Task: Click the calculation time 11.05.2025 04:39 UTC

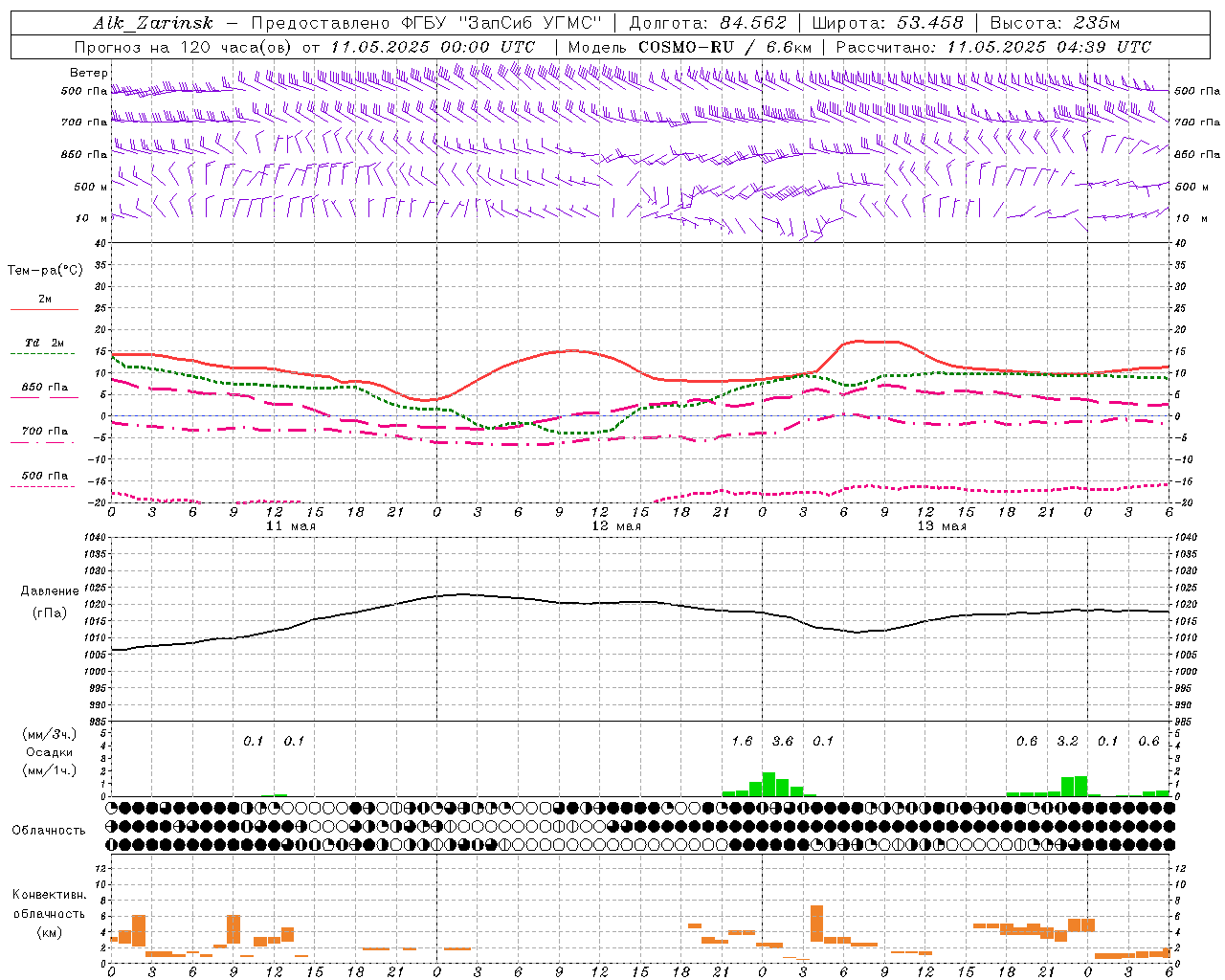Action: pos(1049,47)
